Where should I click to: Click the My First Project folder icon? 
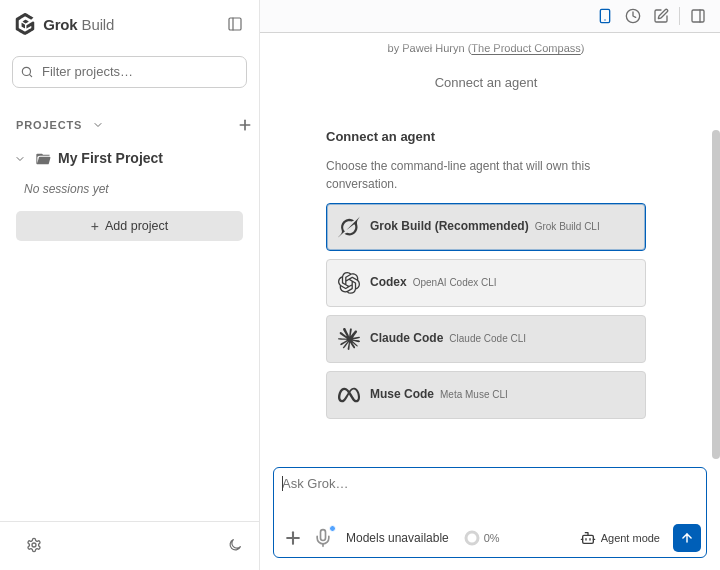pyautogui.click(x=43, y=159)
